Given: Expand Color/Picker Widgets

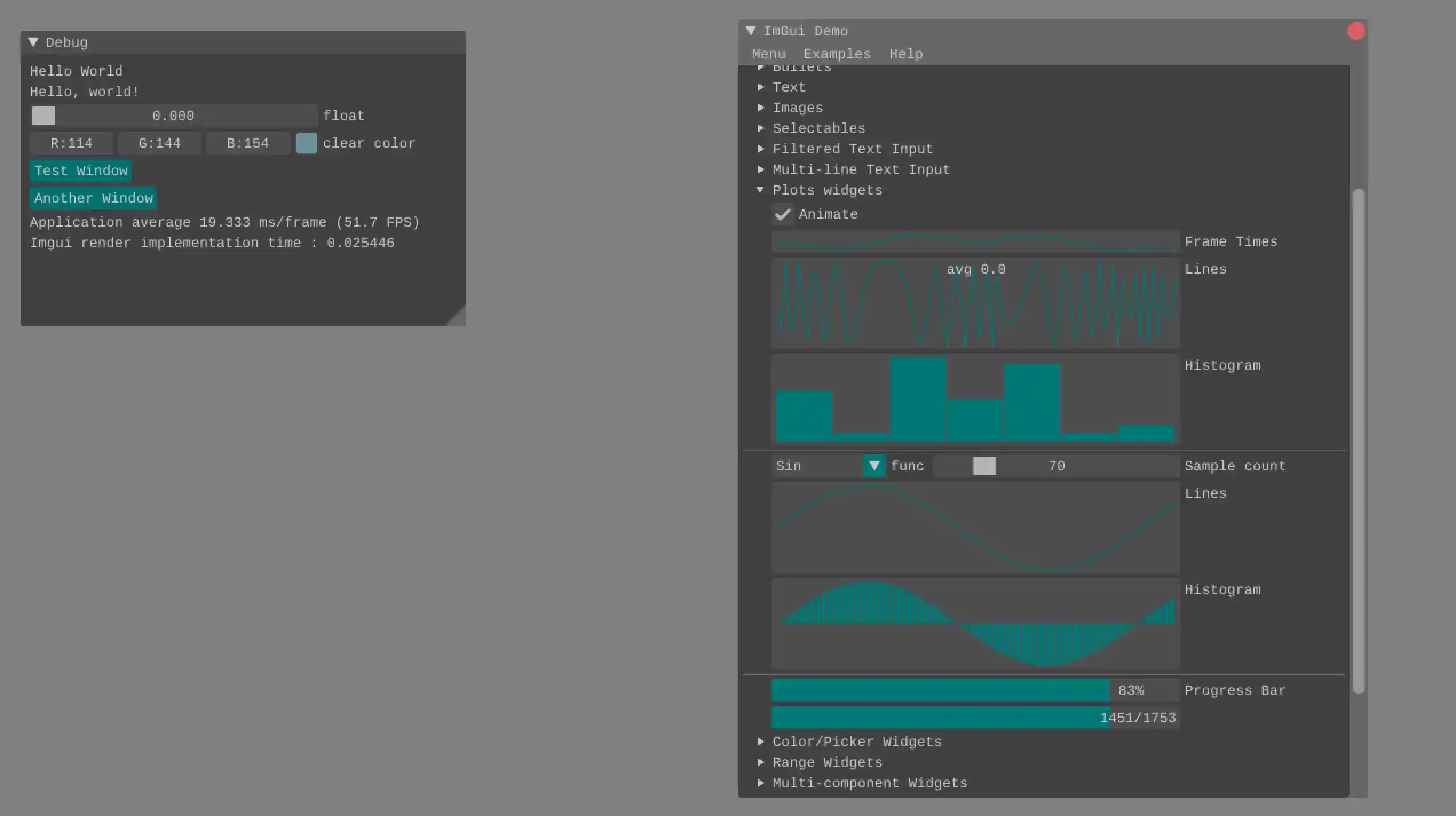Looking at the screenshot, I should pyautogui.click(x=761, y=741).
